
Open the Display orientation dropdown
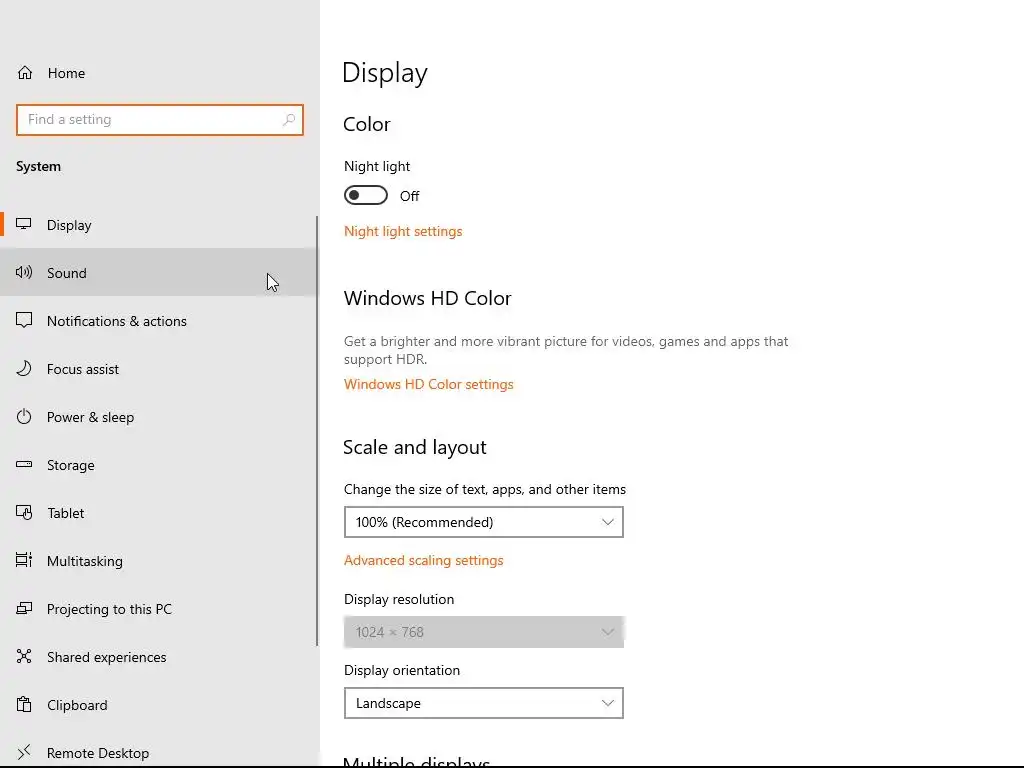483,703
